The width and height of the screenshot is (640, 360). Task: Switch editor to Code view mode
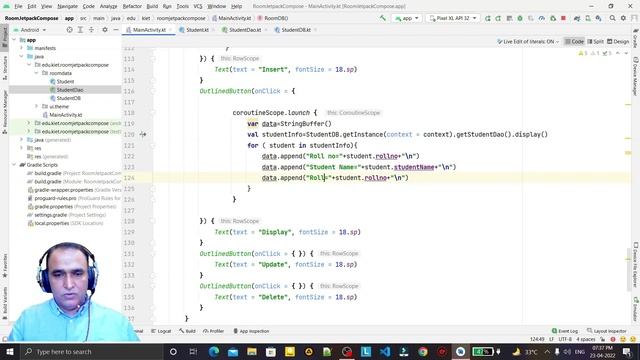coord(574,42)
